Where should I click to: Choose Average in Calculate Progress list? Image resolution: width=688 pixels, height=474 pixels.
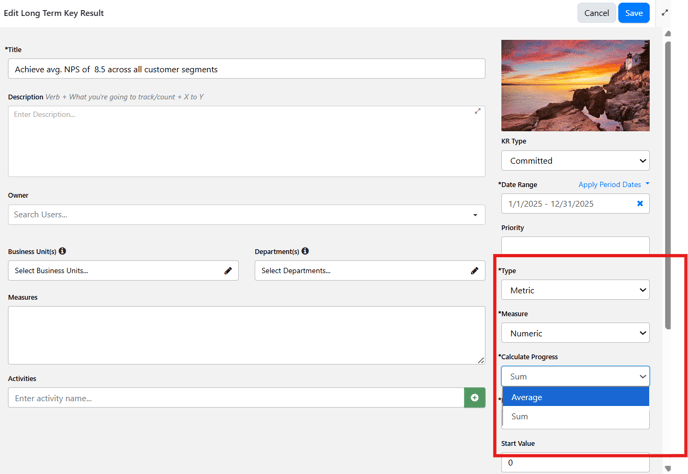point(576,397)
